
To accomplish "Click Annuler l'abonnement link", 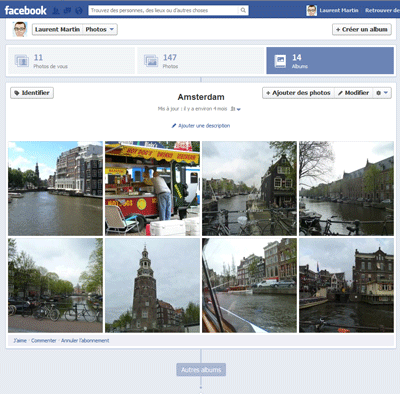I will (x=85, y=340).
